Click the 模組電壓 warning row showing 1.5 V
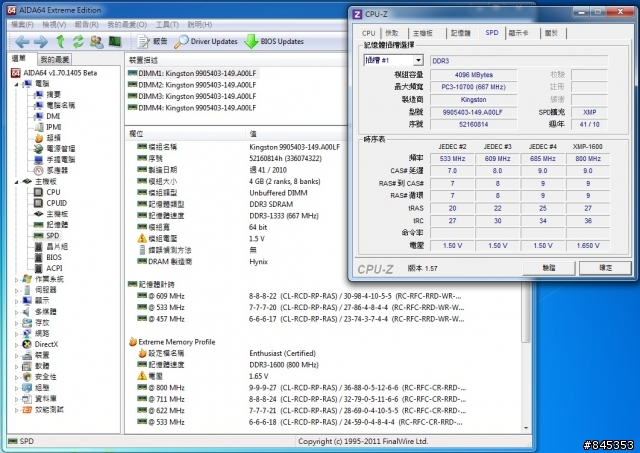 click(x=200, y=239)
